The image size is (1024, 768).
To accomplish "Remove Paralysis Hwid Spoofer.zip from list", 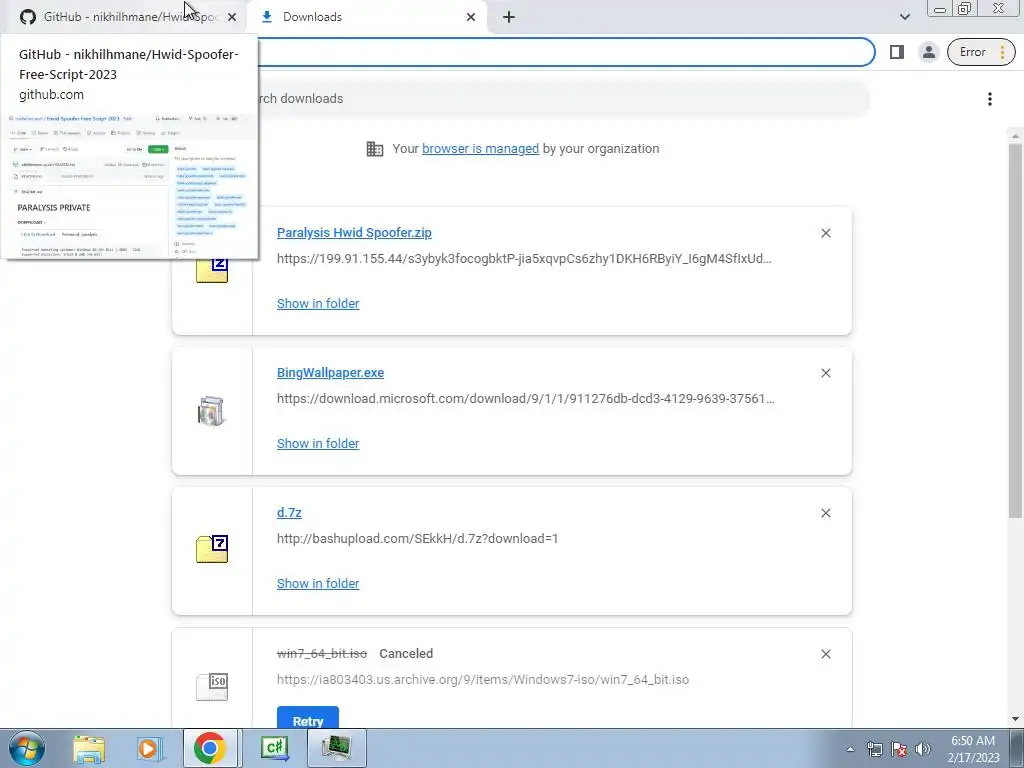I will (825, 233).
